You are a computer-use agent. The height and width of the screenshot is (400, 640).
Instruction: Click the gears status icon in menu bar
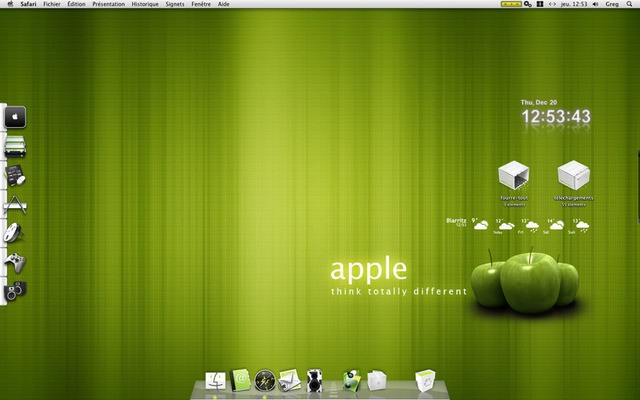528,4
